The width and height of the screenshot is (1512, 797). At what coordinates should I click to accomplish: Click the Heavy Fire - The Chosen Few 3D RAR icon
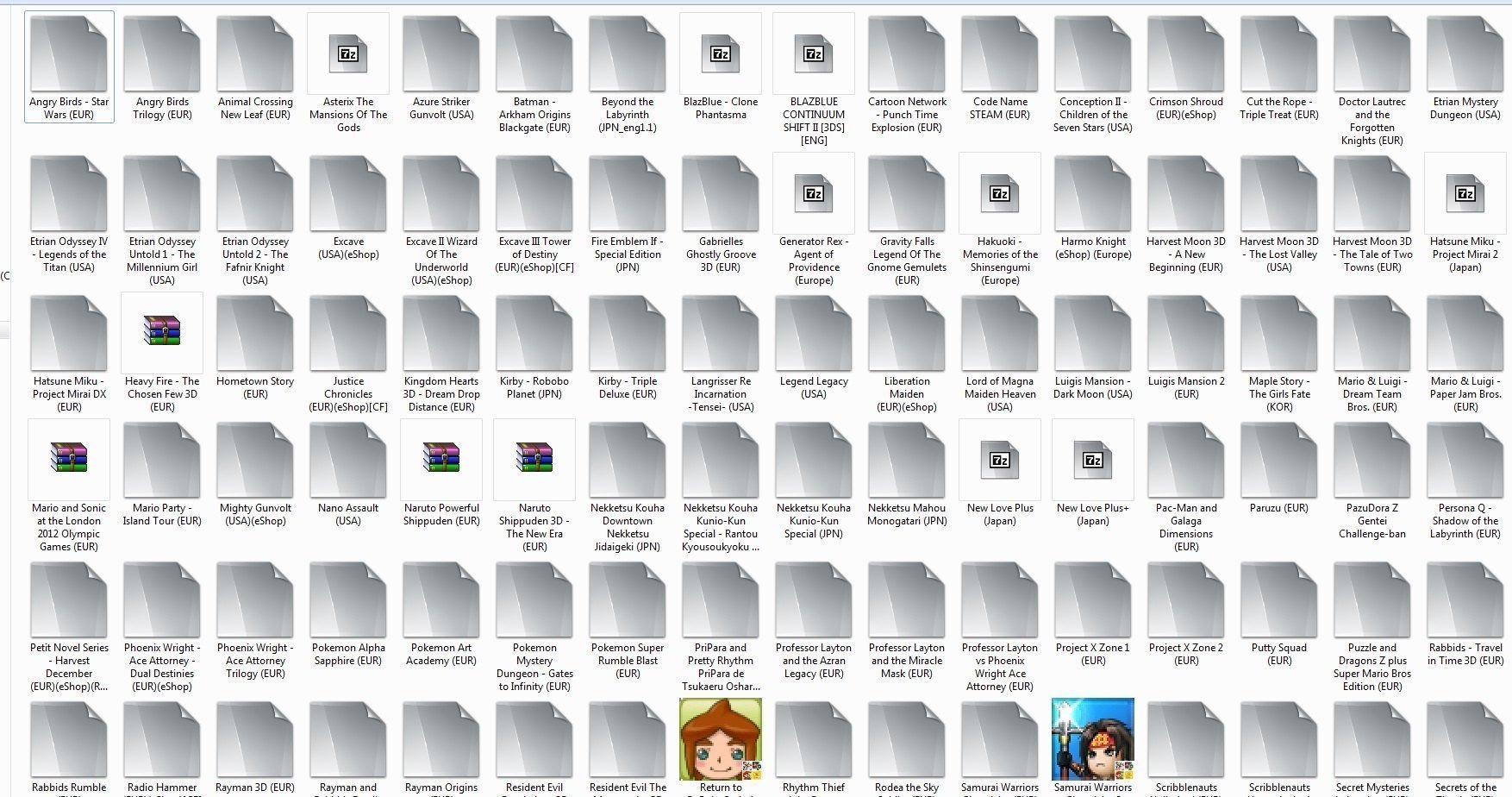(x=162, y=333)
